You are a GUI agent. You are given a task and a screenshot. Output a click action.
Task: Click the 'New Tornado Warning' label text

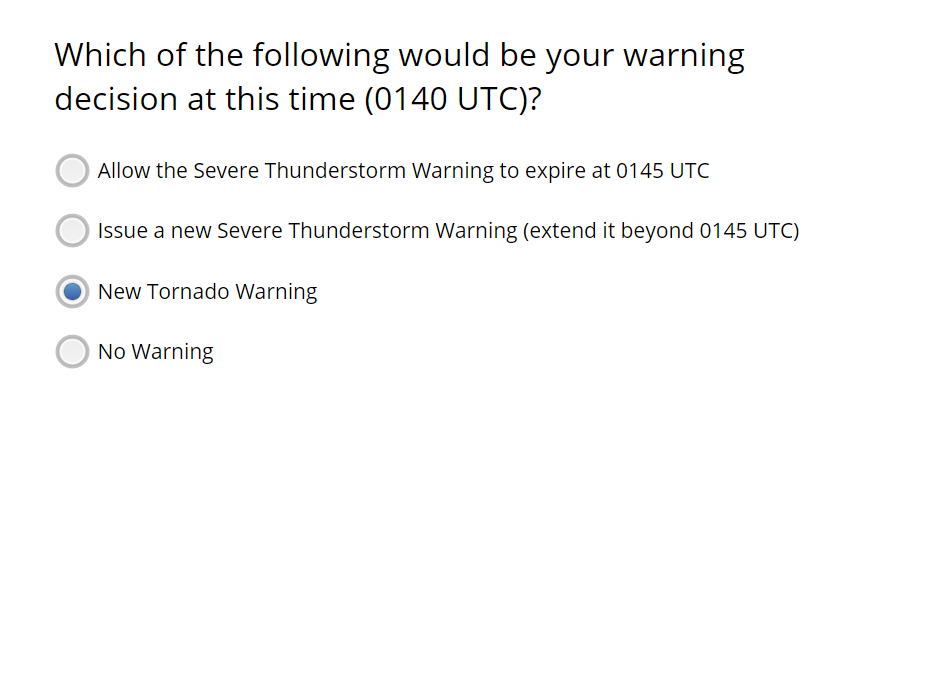(207, 292)
